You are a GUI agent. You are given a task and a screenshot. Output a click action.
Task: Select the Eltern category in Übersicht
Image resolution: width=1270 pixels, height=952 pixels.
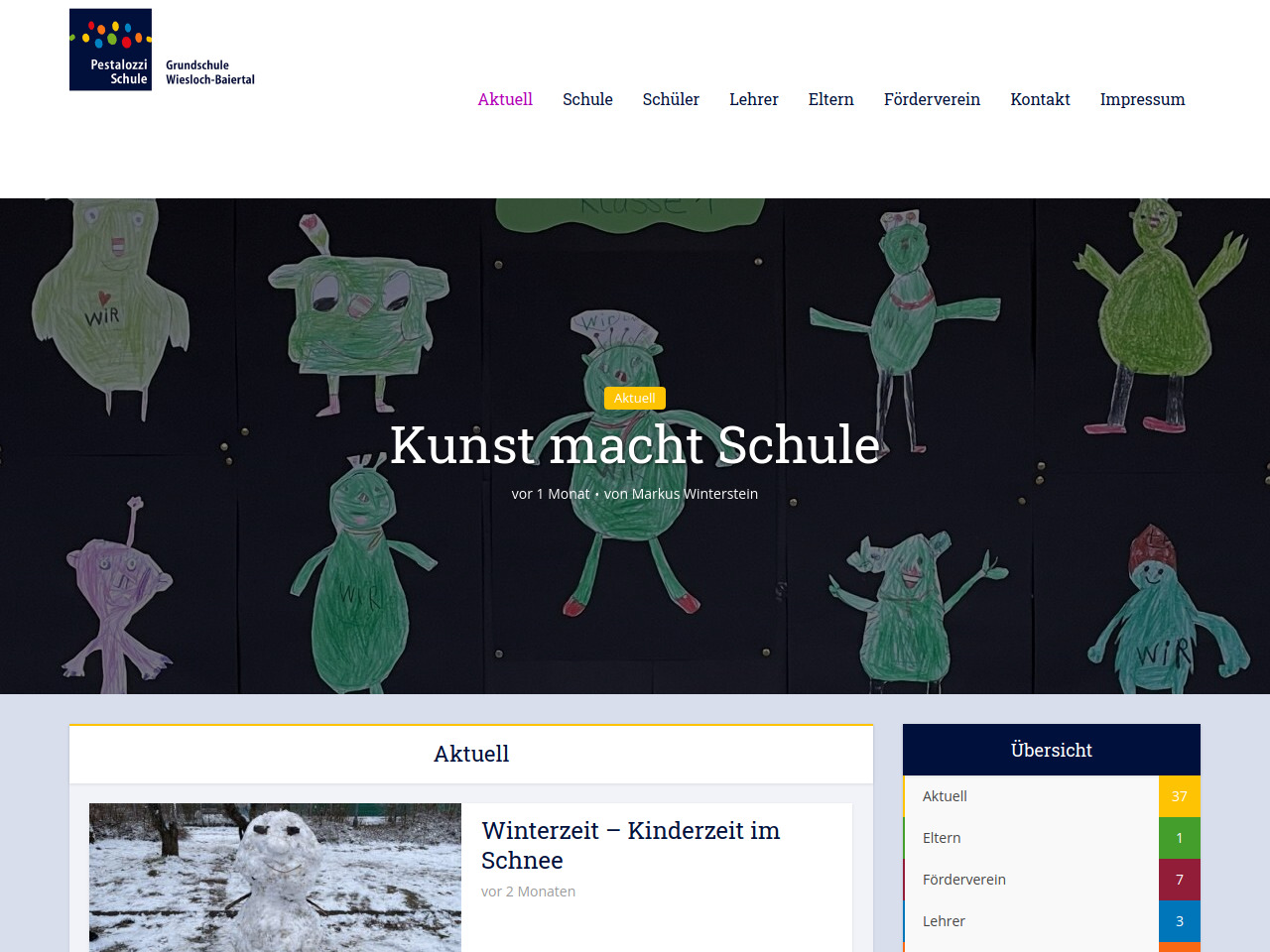click(942, 838)
